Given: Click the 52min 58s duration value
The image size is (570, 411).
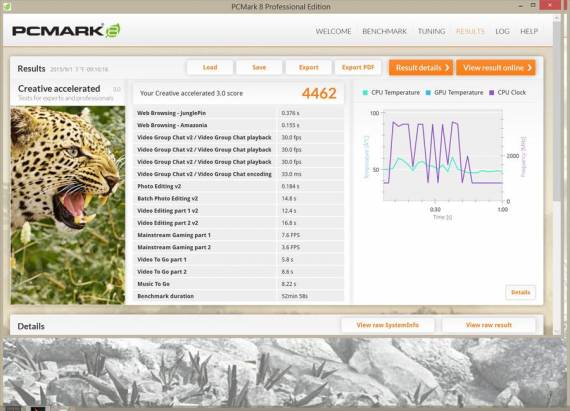Looking at the screenshot, I should (294, 296).
